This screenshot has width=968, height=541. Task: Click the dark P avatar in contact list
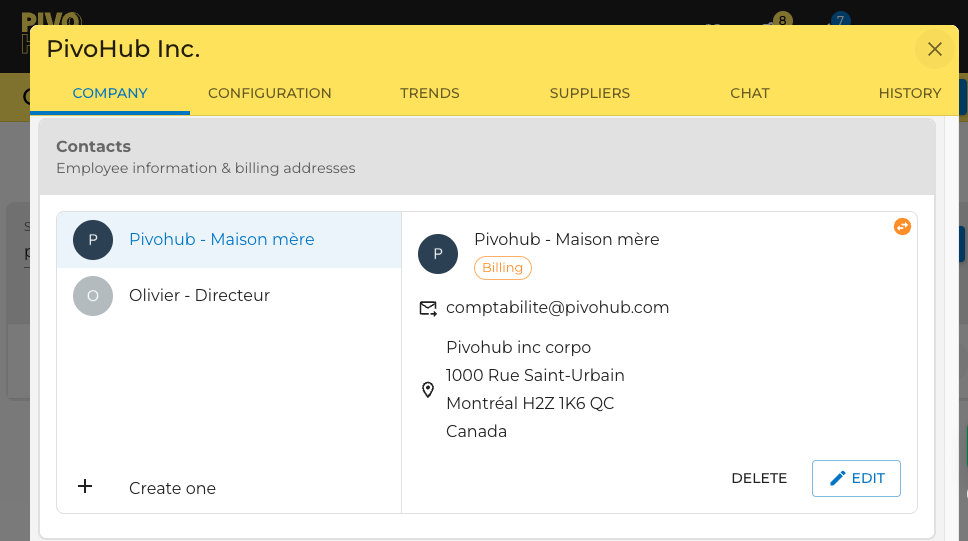pos(93,240)
